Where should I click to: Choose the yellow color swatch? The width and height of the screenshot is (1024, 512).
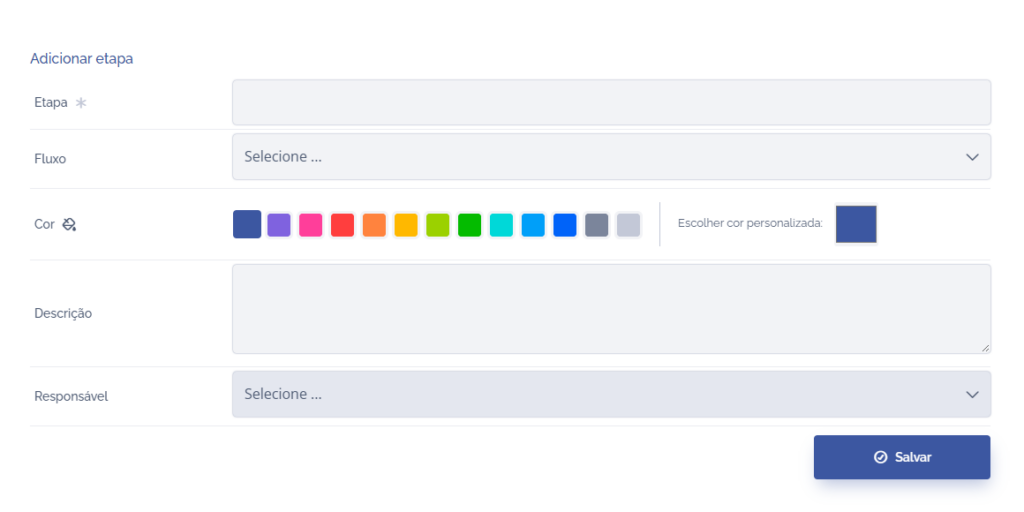(406, 225)
